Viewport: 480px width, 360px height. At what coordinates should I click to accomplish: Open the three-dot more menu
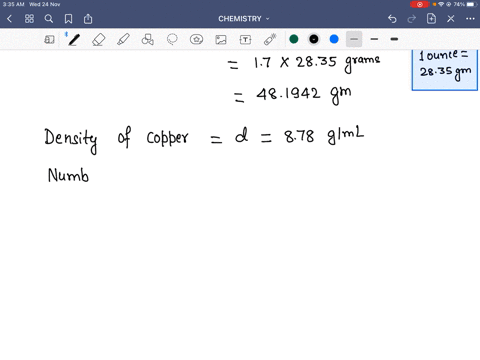[x=470, y=19]
